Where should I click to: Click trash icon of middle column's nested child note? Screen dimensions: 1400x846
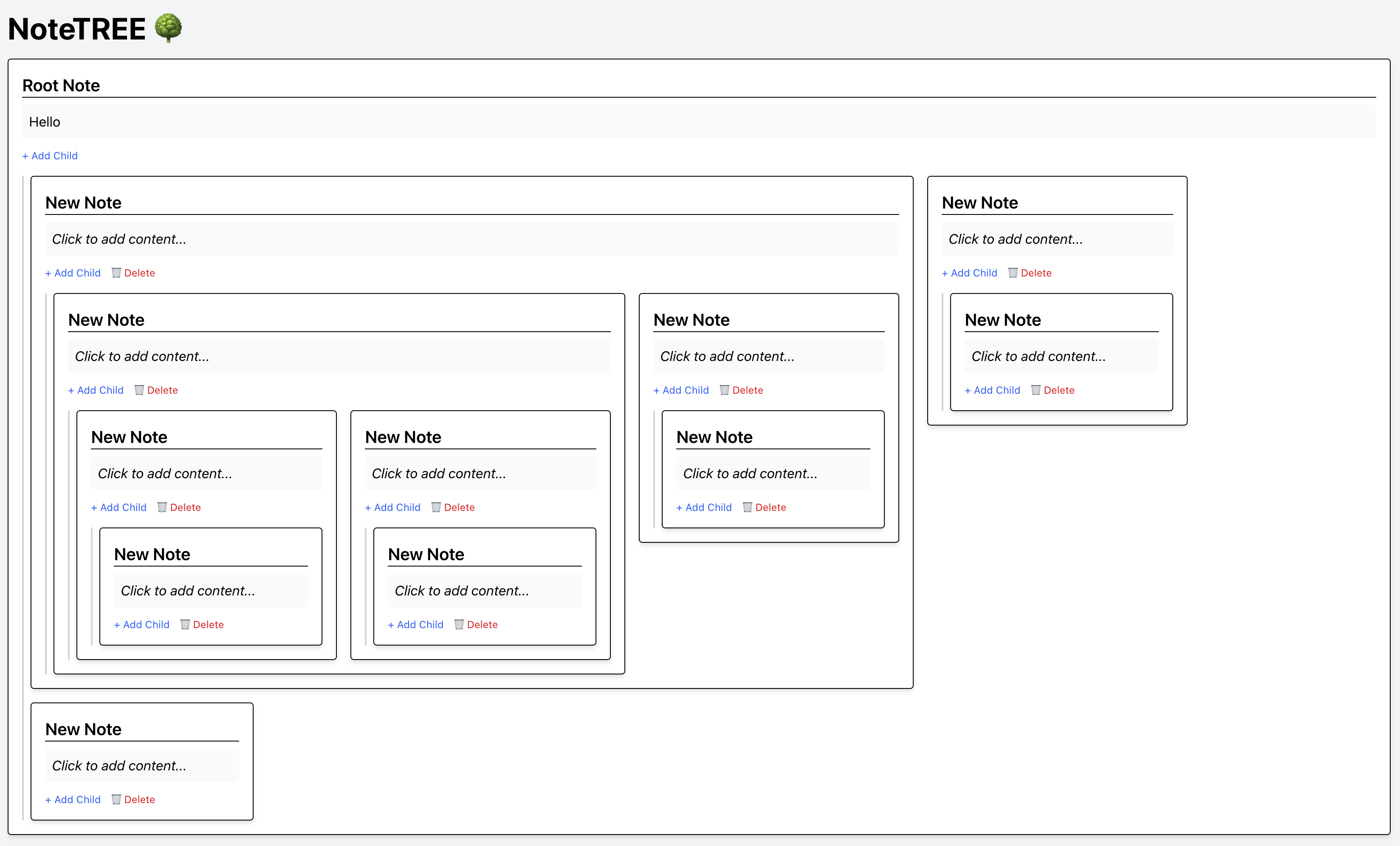click(748, 508)
